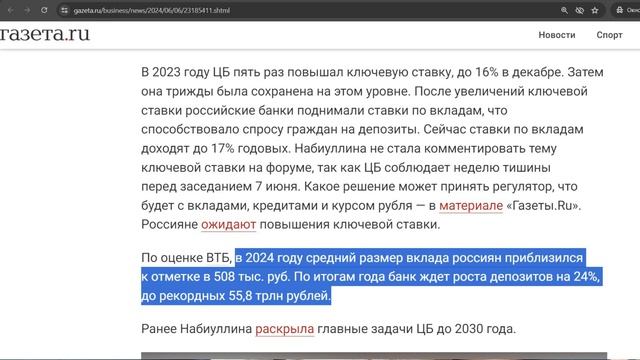This screenshot has height=360, width=640.
Task: Follow the «раскрыла» link
Action: click(x=284, y=329)
